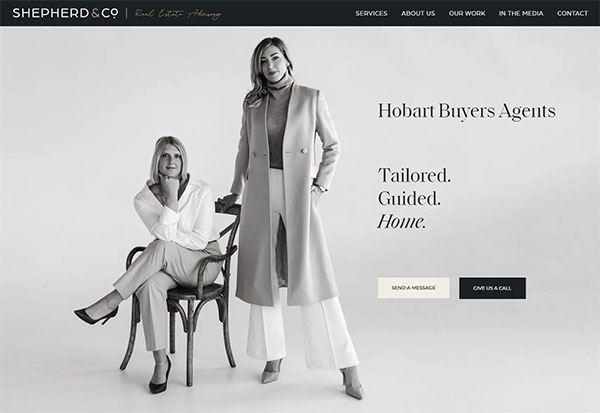Image resolution: width=600 pixels, height=413 pixels.
Task: Click the gold ampersand in the logo
Action: coord(96,13)
